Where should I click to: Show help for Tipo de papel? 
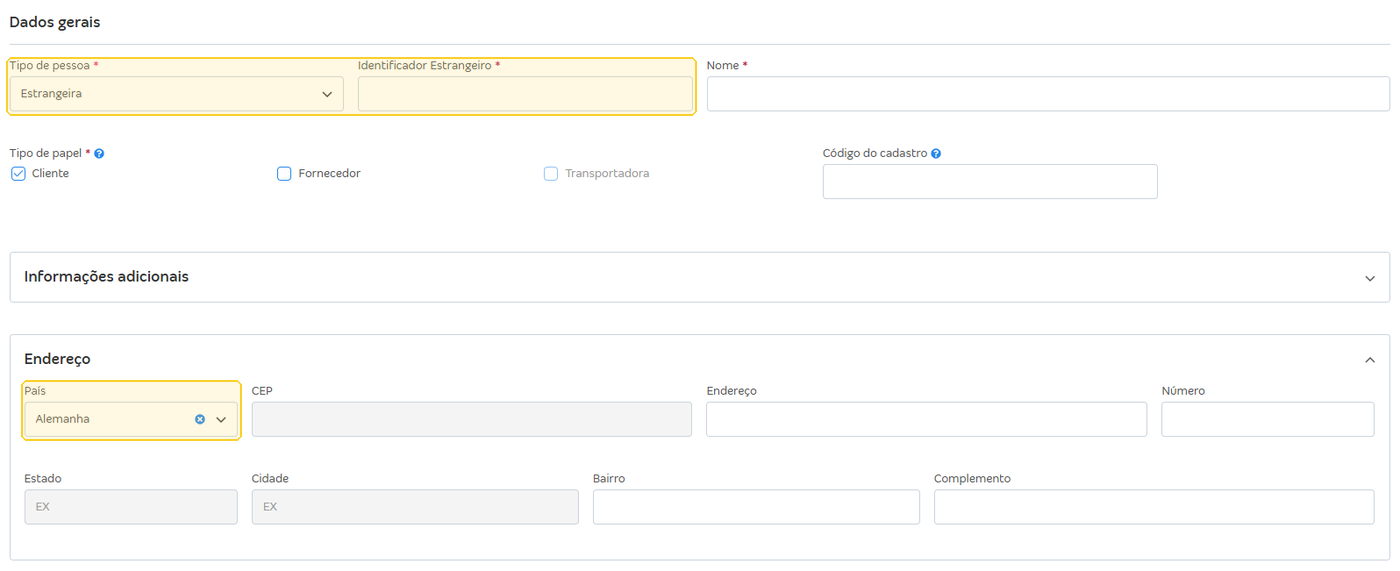[99, 154]
